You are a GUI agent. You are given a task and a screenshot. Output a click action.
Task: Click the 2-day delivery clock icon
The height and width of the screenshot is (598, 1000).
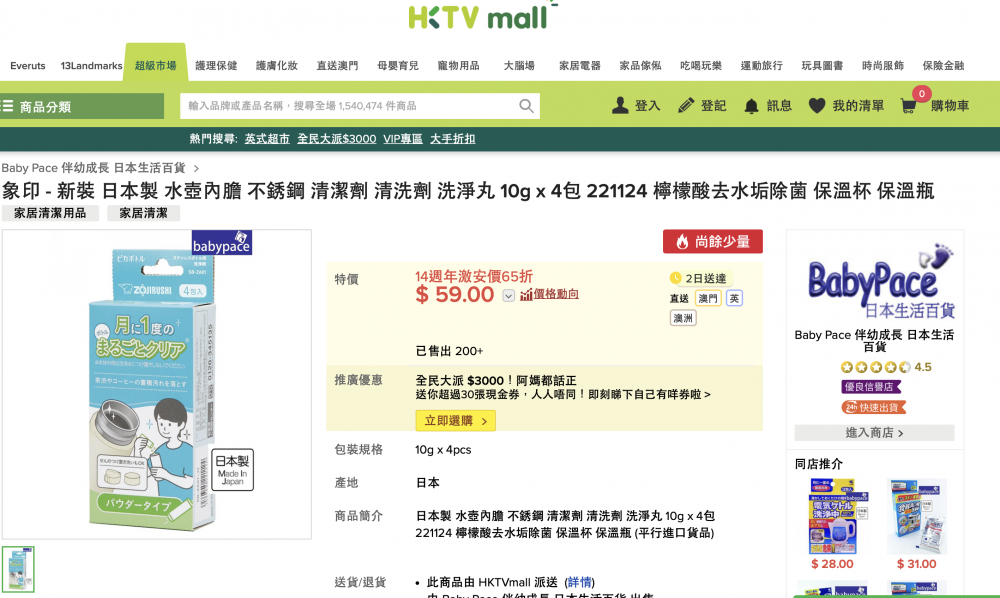pyautogui.click(x=675, y=278)
